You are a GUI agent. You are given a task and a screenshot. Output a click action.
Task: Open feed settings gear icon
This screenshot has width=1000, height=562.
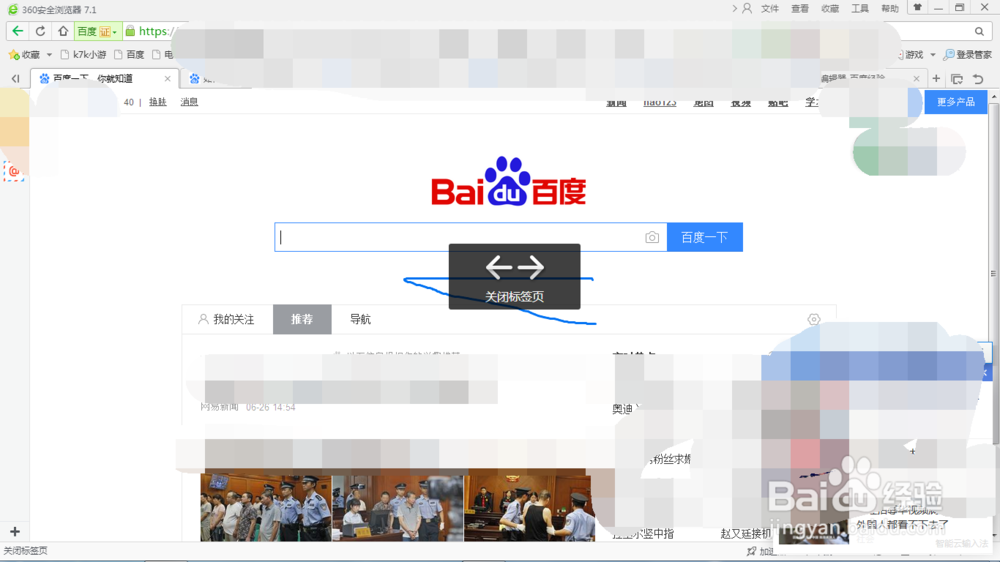click(x=814, y=319)
